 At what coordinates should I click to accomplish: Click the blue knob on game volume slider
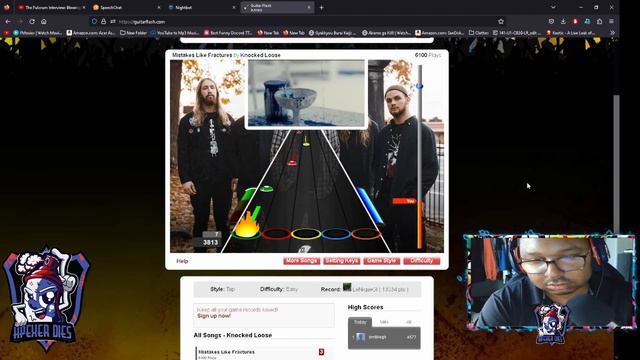click(x=419, y=86)
